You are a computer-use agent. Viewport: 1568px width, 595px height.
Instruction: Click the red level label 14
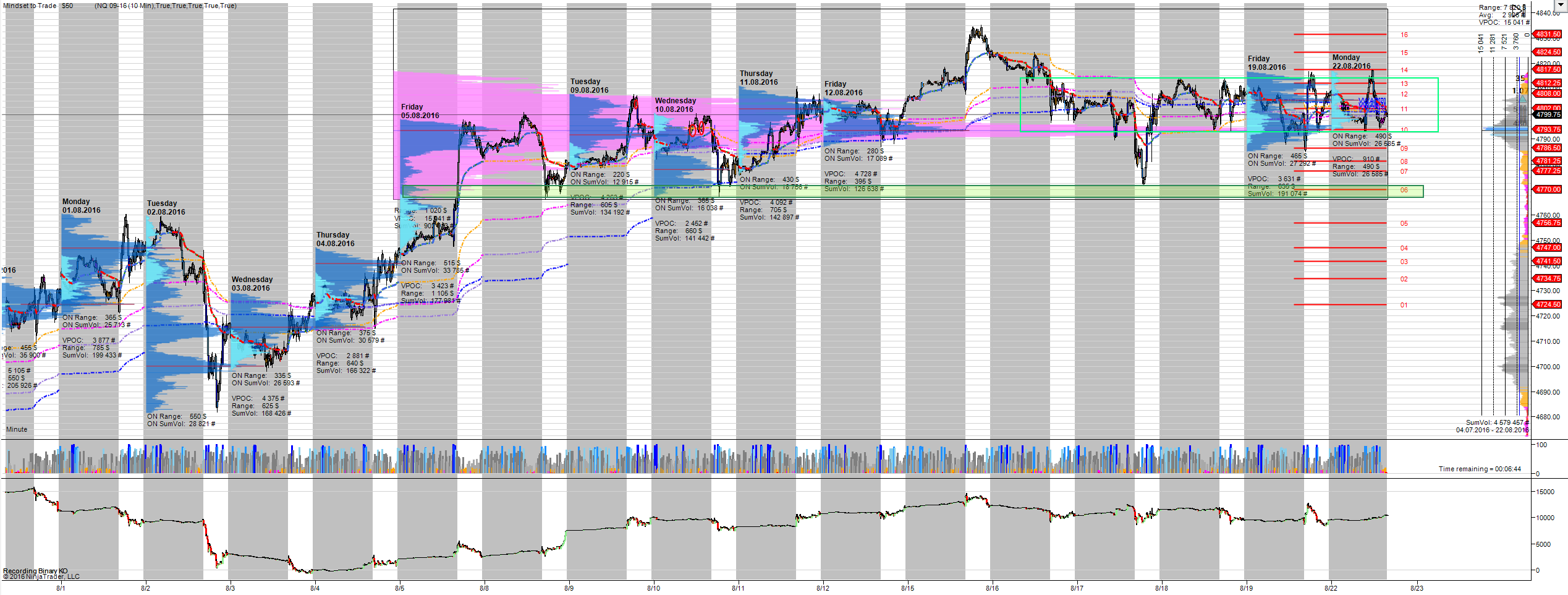1404,70
